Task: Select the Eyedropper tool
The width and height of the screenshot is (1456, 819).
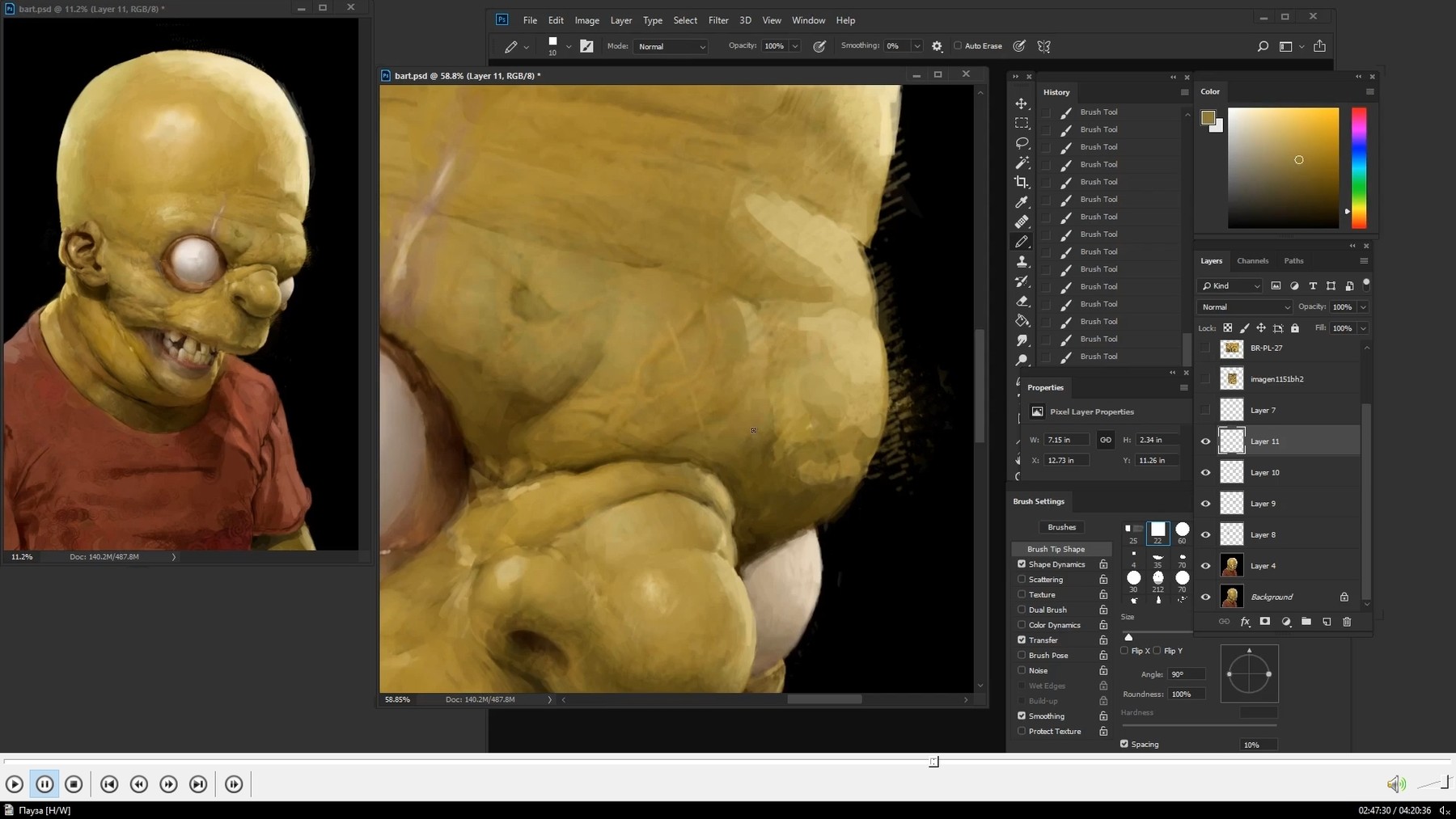Action: tap(1022, 202)
